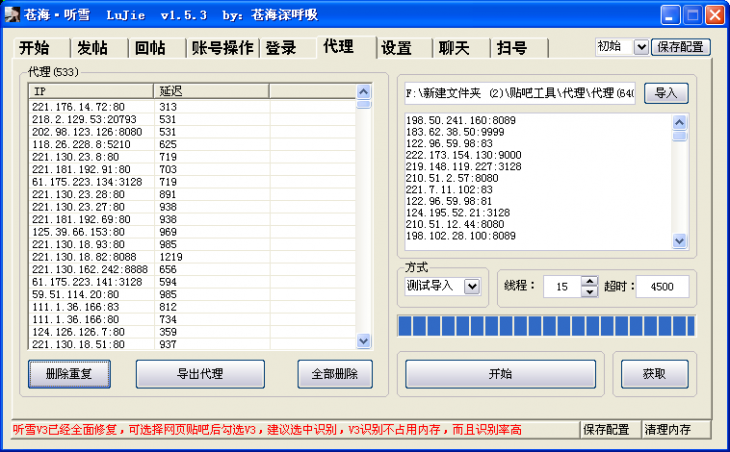Sort proxy list by 延迟 column header

pos(210,91)
